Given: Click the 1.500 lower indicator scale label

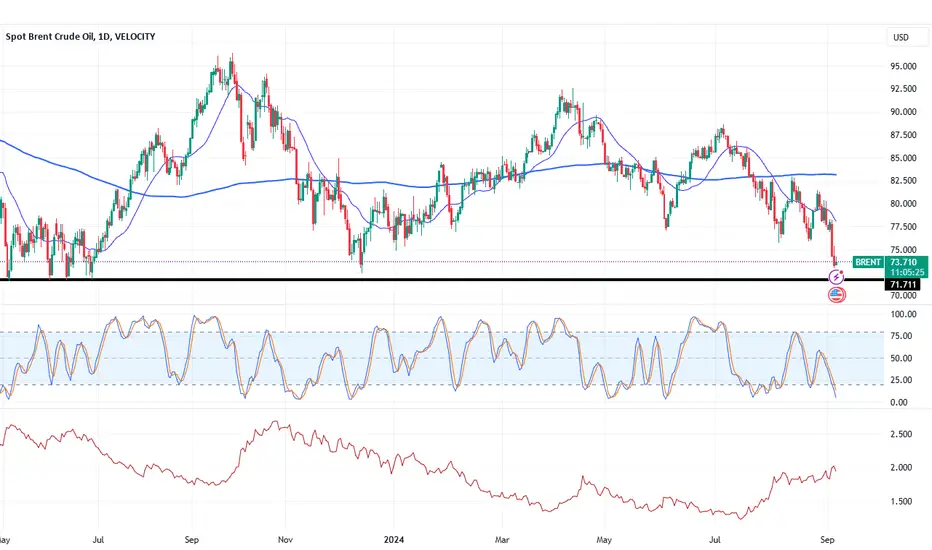Looking at the screenshot, I should pos(901,502).
